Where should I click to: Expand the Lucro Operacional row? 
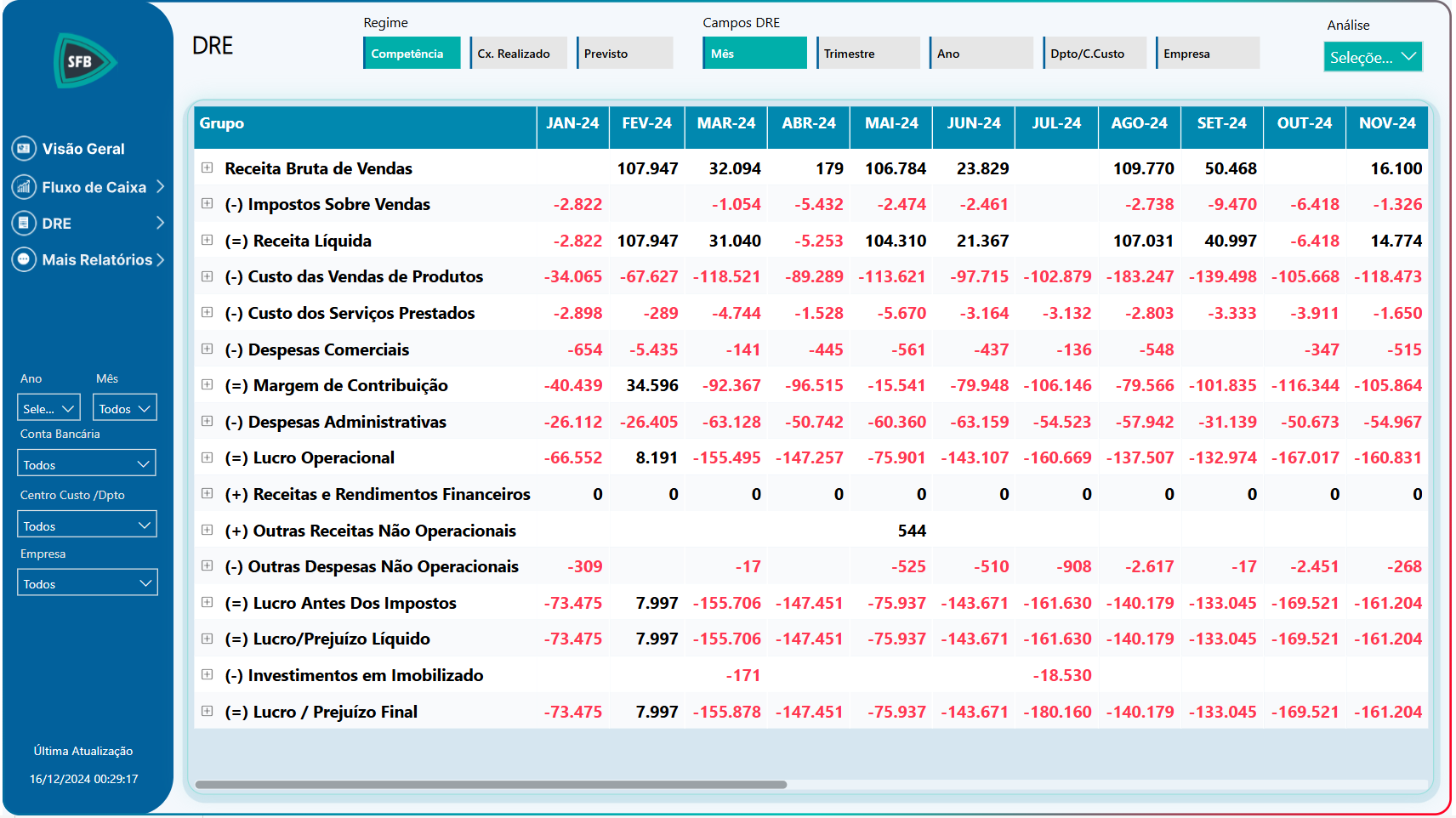click(207, 457)
